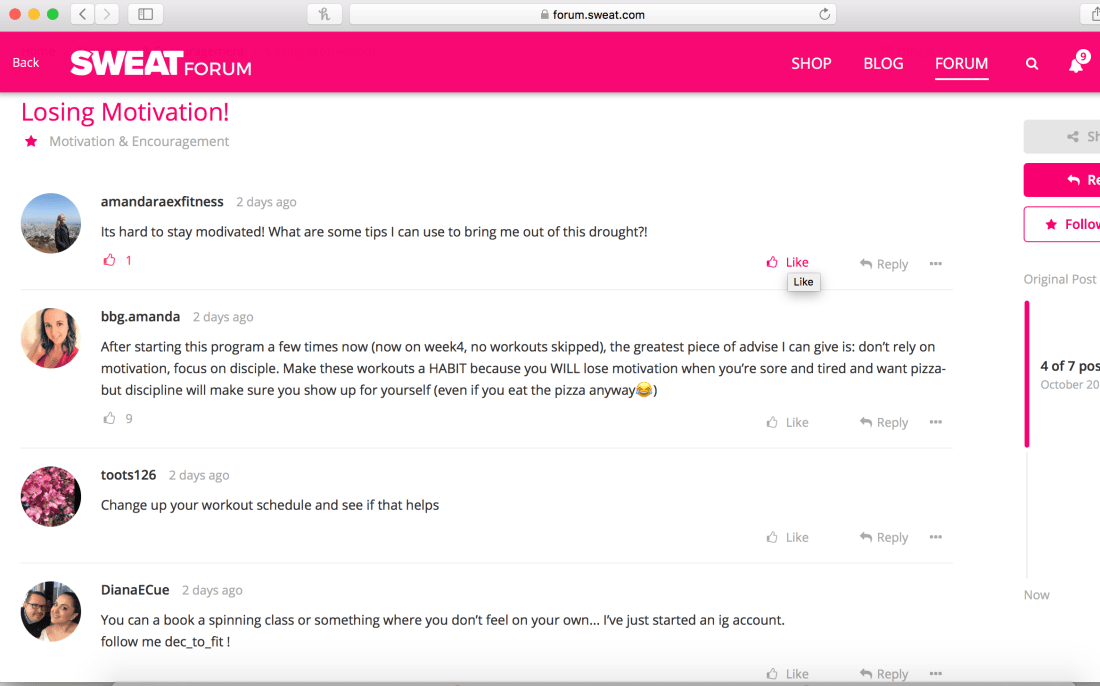Open more options on DianaECue's post

coord(935,673)
